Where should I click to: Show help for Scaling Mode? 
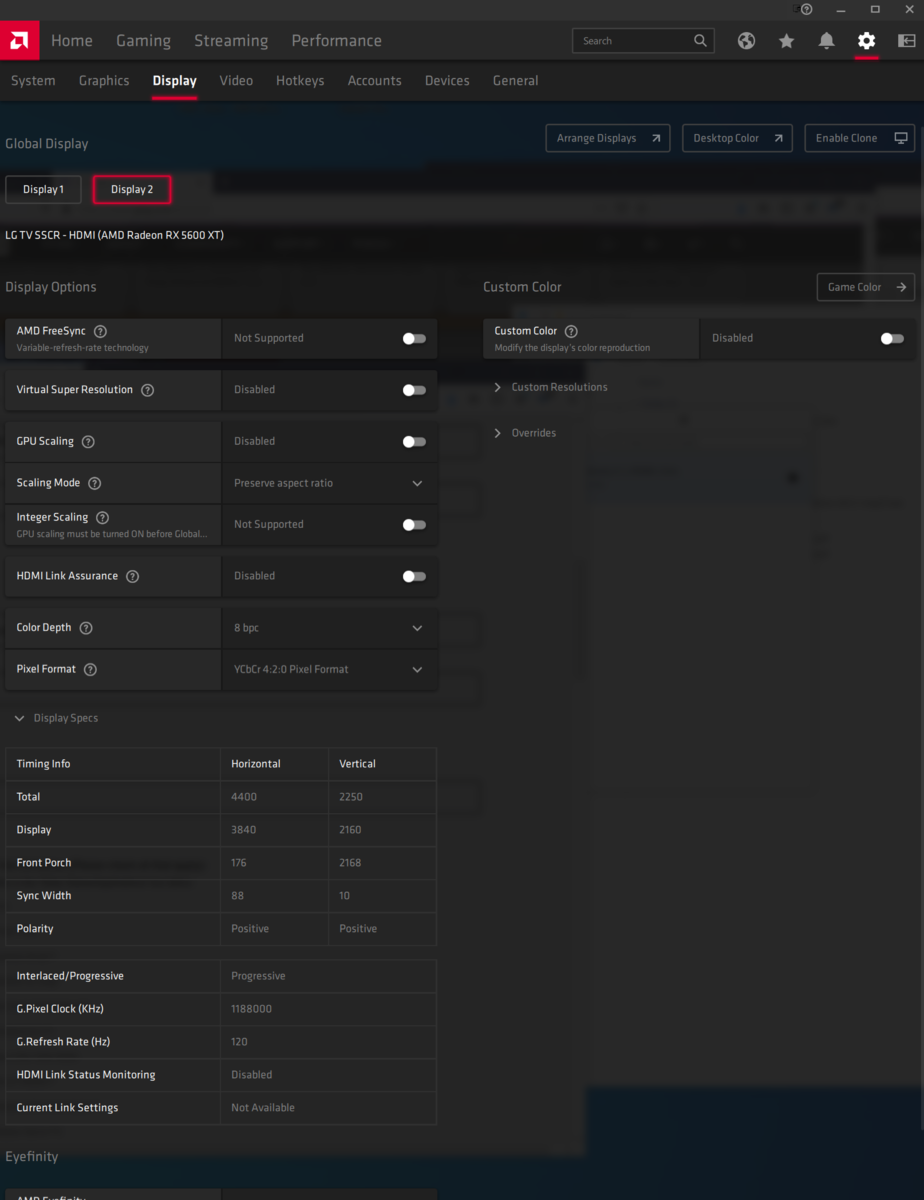point(94,483)
